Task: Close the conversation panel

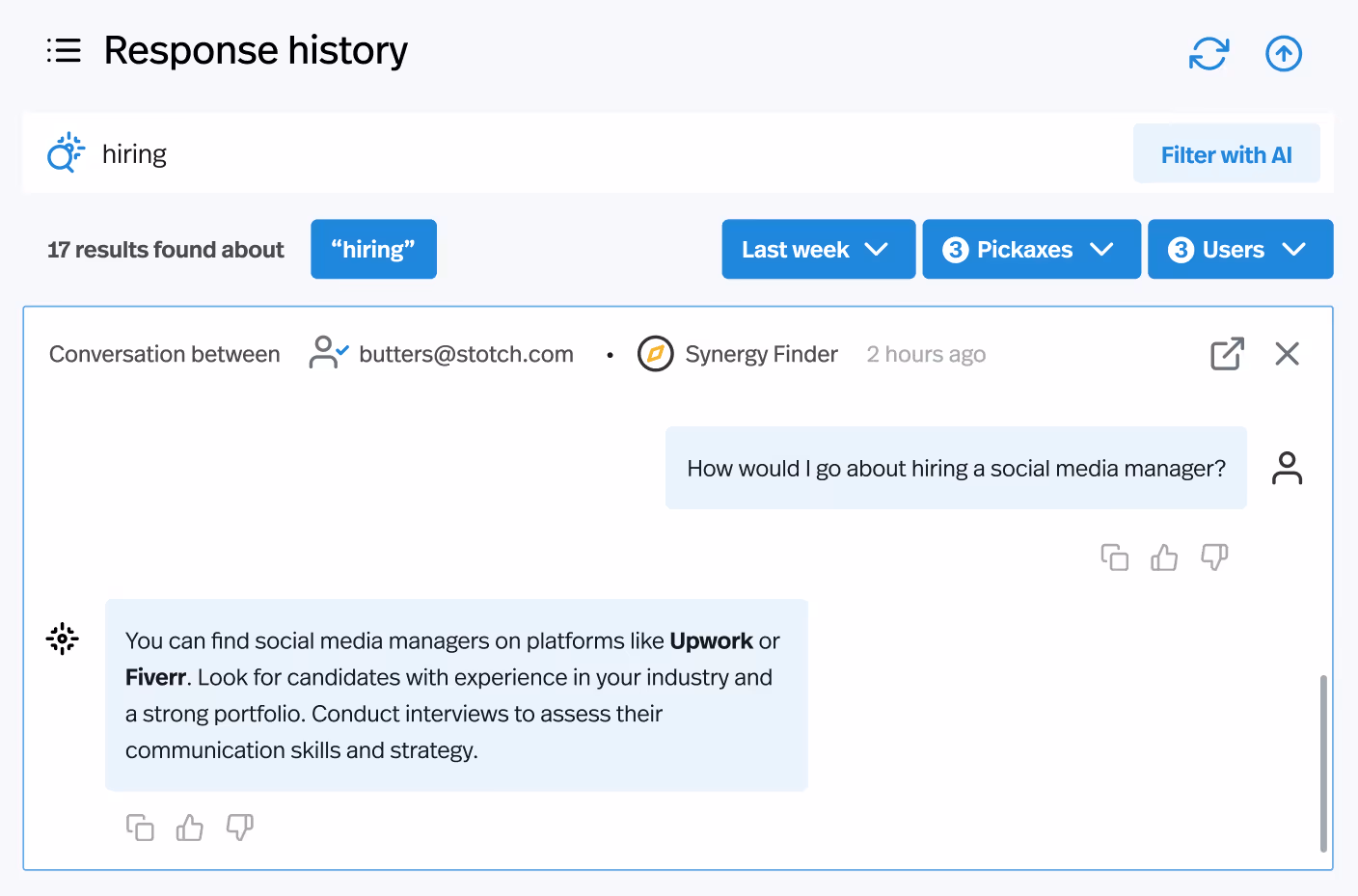Action: point(1287,354)
